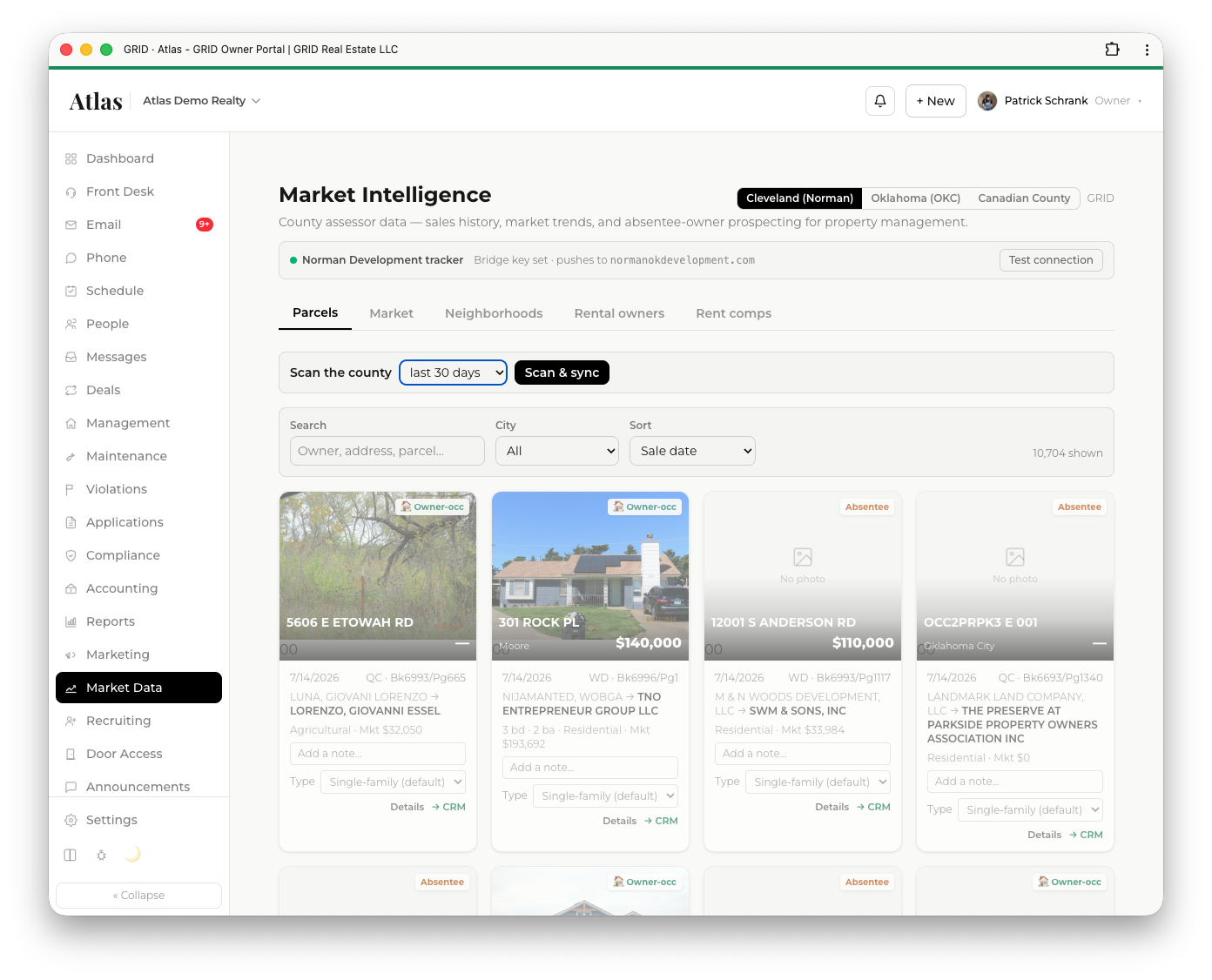Click the note field on 5606 E Etowah card
This screenshot has height=980, width=1212.
[378, 754]
